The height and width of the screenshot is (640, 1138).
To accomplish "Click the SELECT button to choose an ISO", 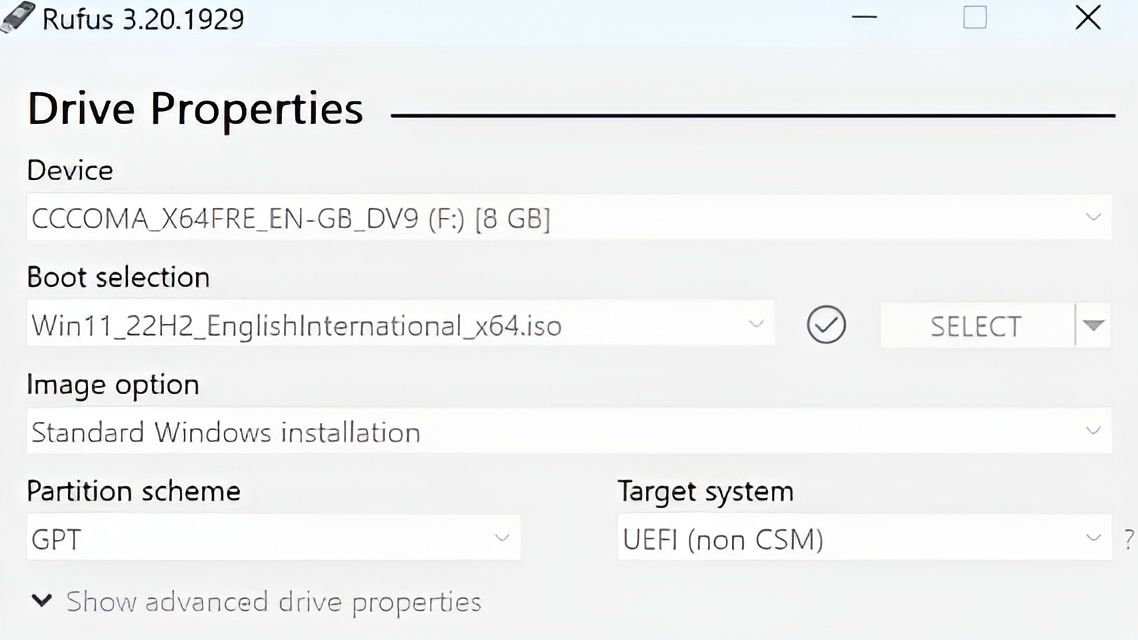I will 973,325.
